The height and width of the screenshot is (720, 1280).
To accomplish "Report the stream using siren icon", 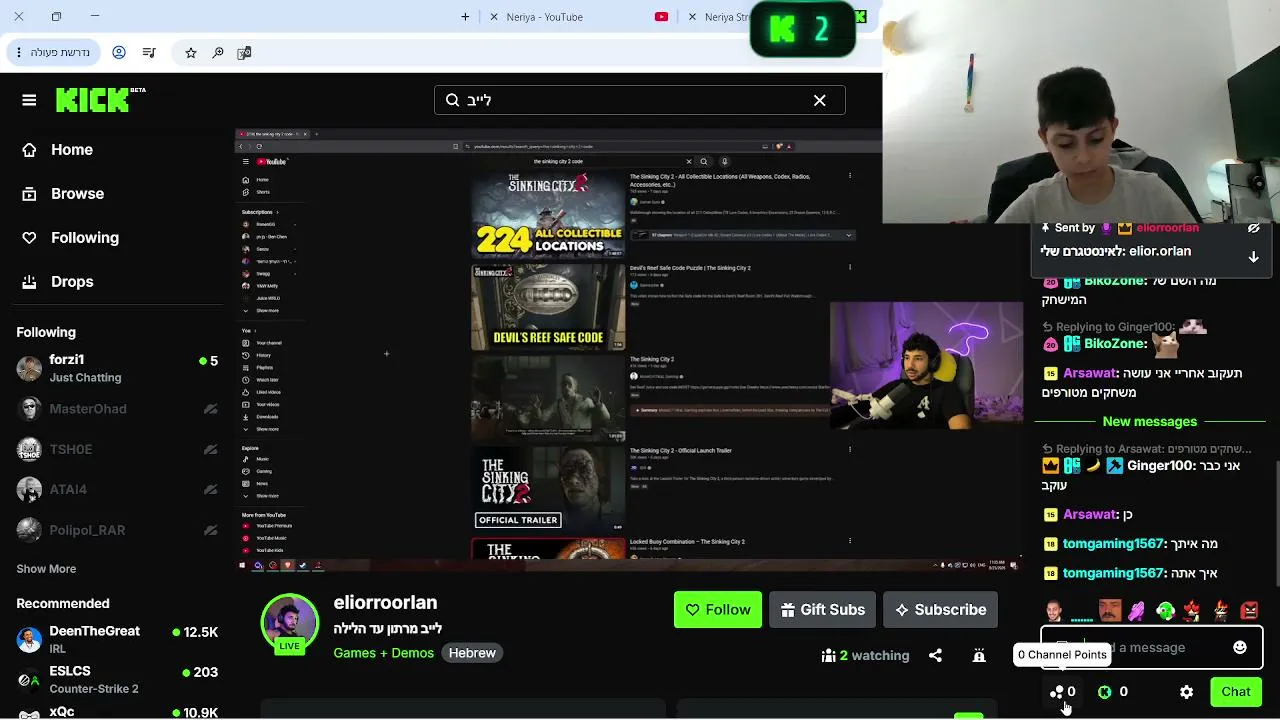I will click(x=979, y=656).
